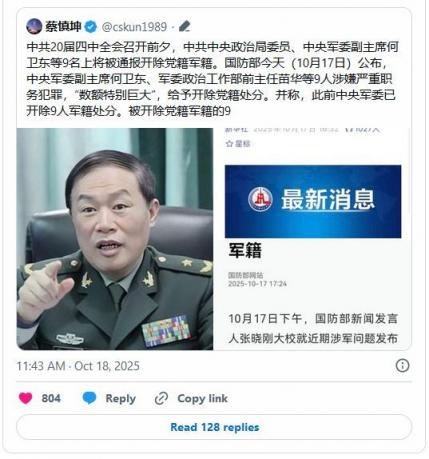Click the tweet body text

tap(212, 79)
